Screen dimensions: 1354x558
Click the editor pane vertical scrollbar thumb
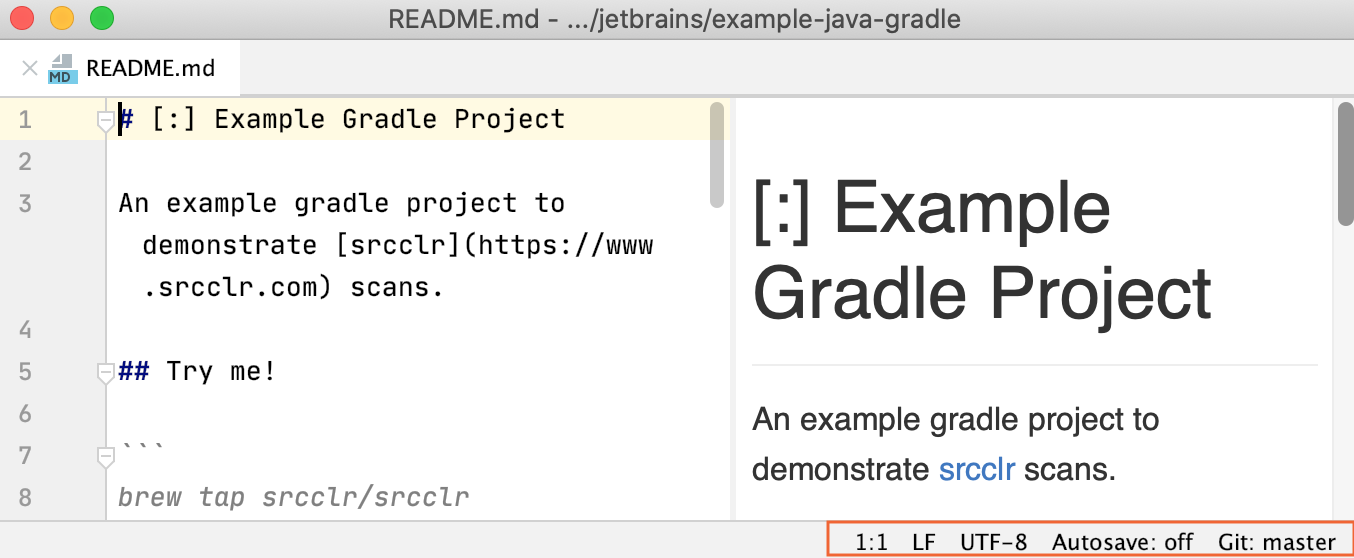[x=716, y=155]
